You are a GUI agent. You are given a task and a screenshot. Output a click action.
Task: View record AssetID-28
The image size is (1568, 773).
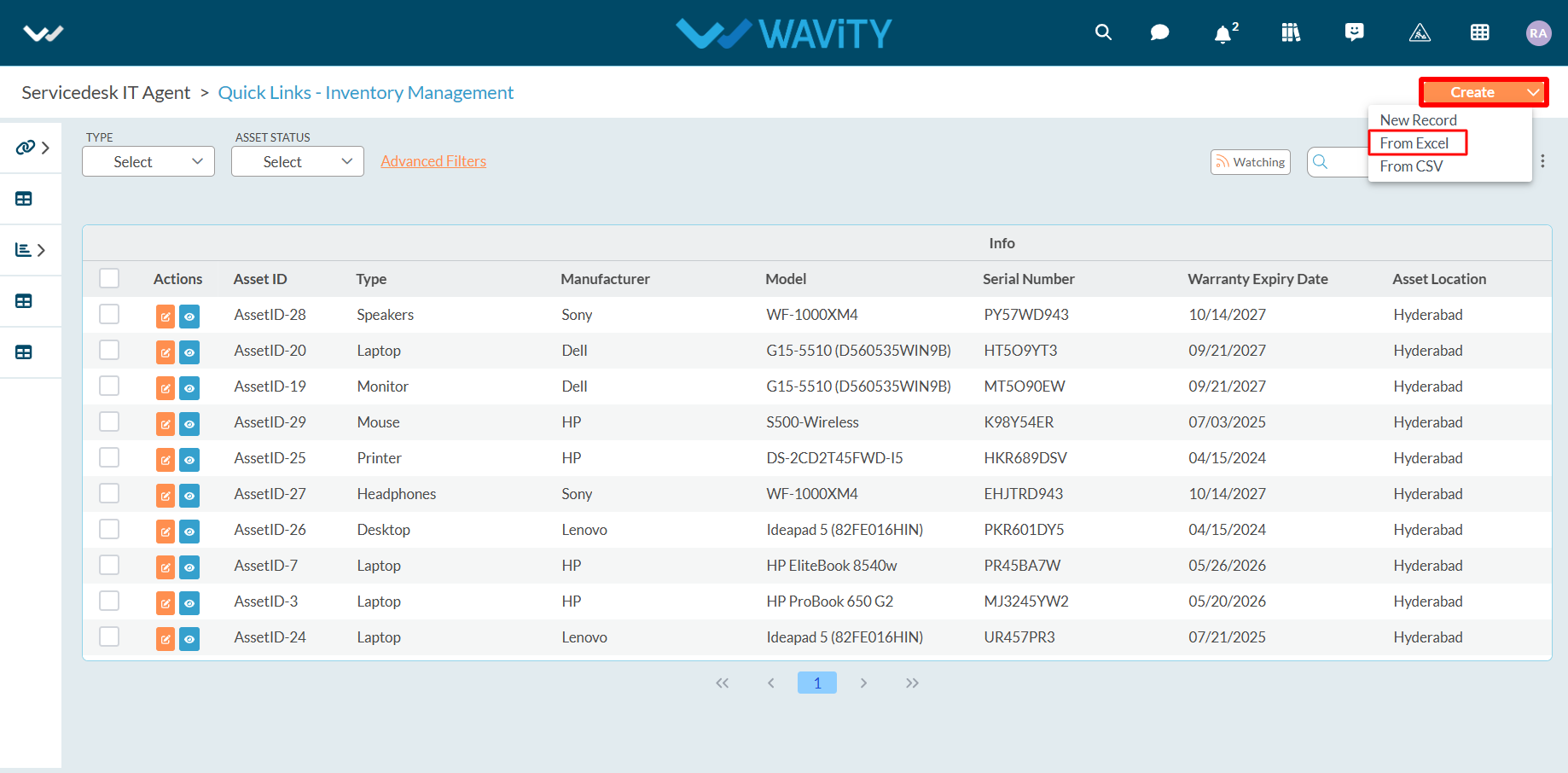coord(189,317)
